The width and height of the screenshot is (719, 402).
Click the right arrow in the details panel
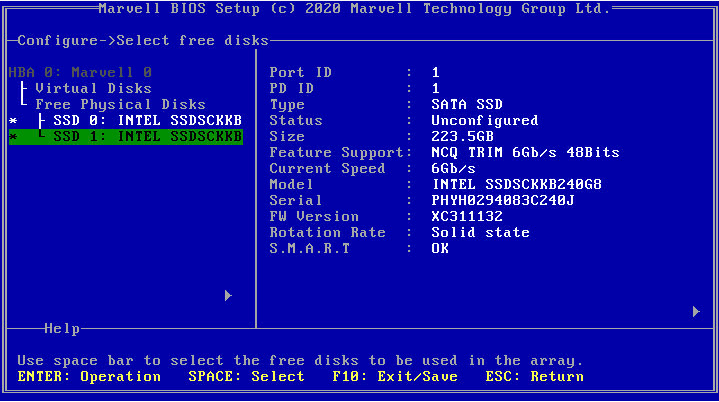click(x=696, y=312)
